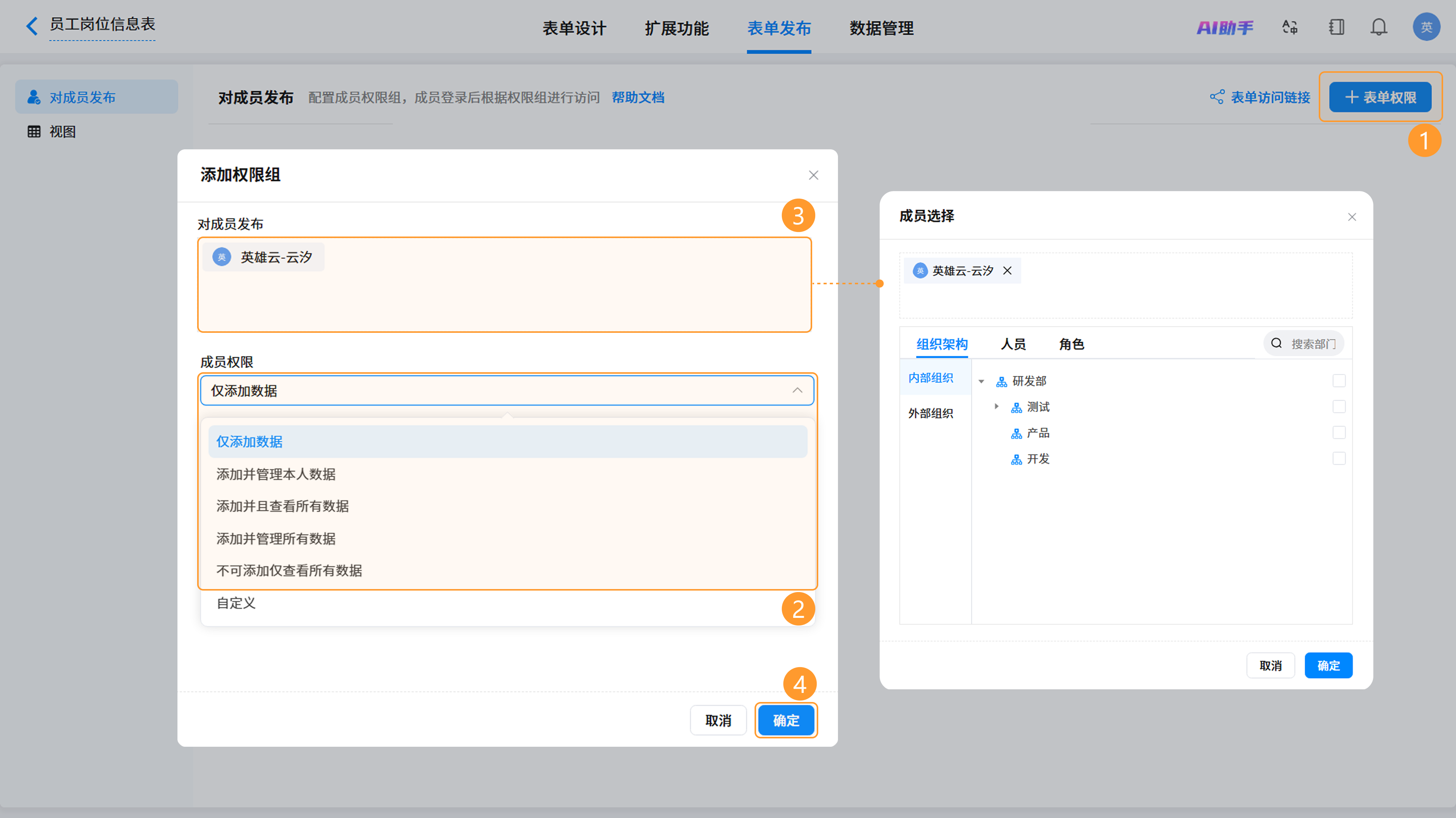Collapse the 成员权限 dropdown
Viewport: 1456px width, 818px height.
tap(797, 390)
